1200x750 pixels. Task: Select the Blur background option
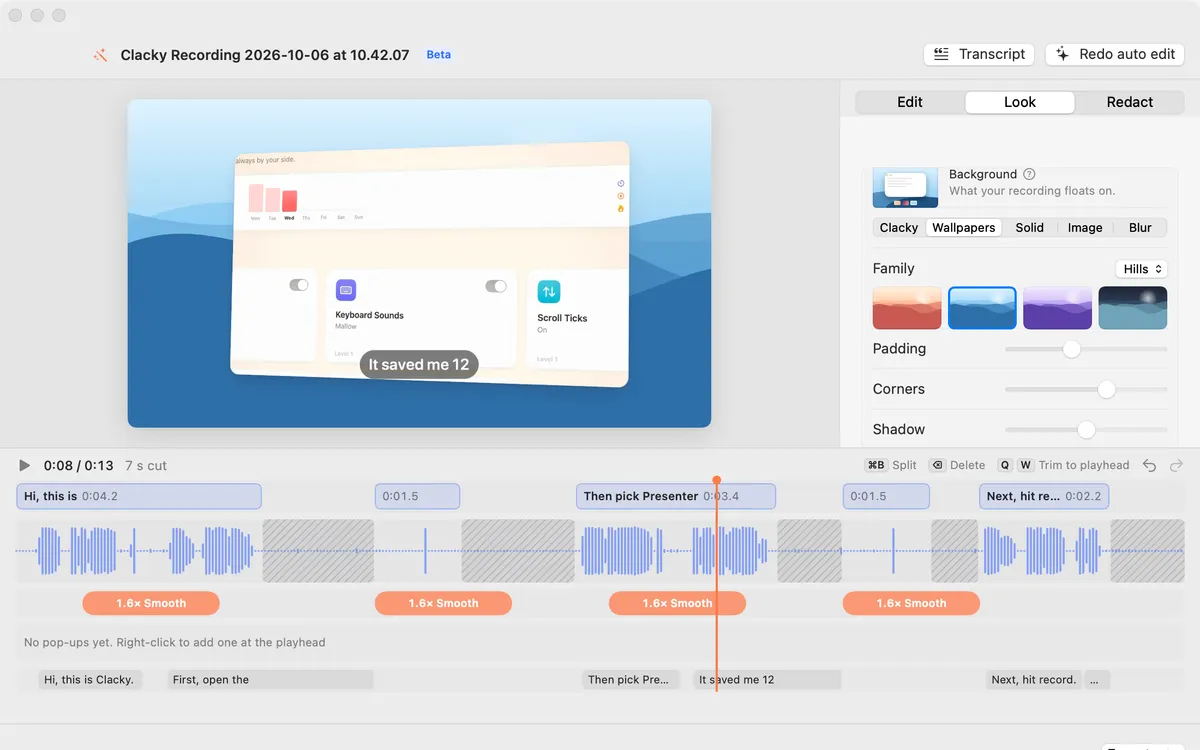click(1140, 227)
